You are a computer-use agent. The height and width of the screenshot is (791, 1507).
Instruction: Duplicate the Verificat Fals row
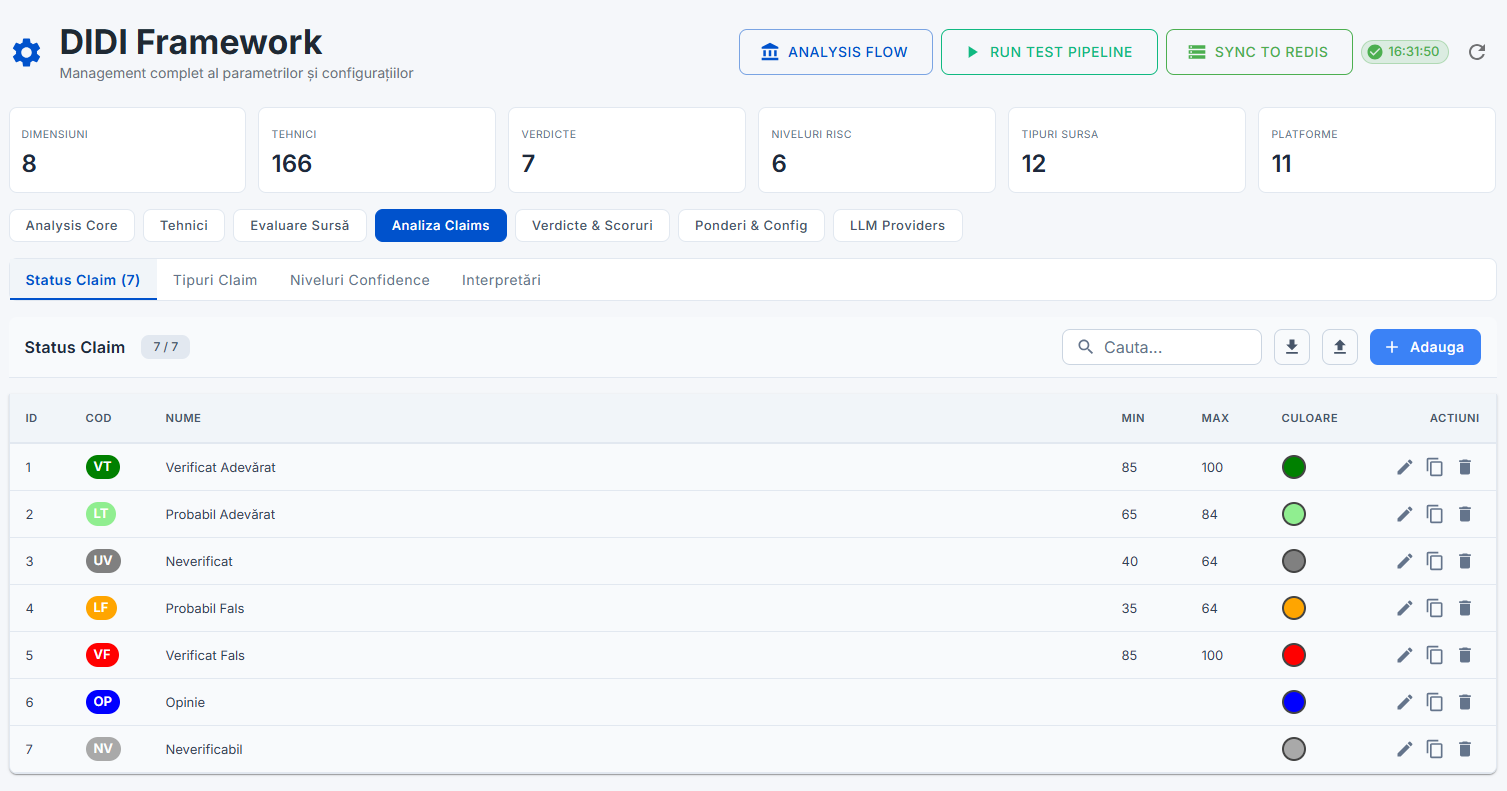(x=1435, y=655)
